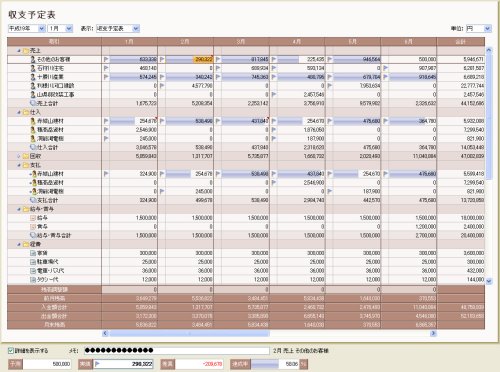The height and width of the screenshot is (372, 500).
Task: Expand the 回収 tree group
Action: click(x=19, y=156)
